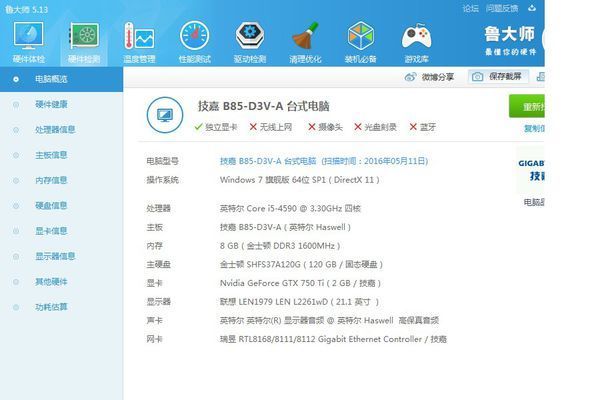
Task: Launch the 性能测试 performance test icon
Action: 194,36
